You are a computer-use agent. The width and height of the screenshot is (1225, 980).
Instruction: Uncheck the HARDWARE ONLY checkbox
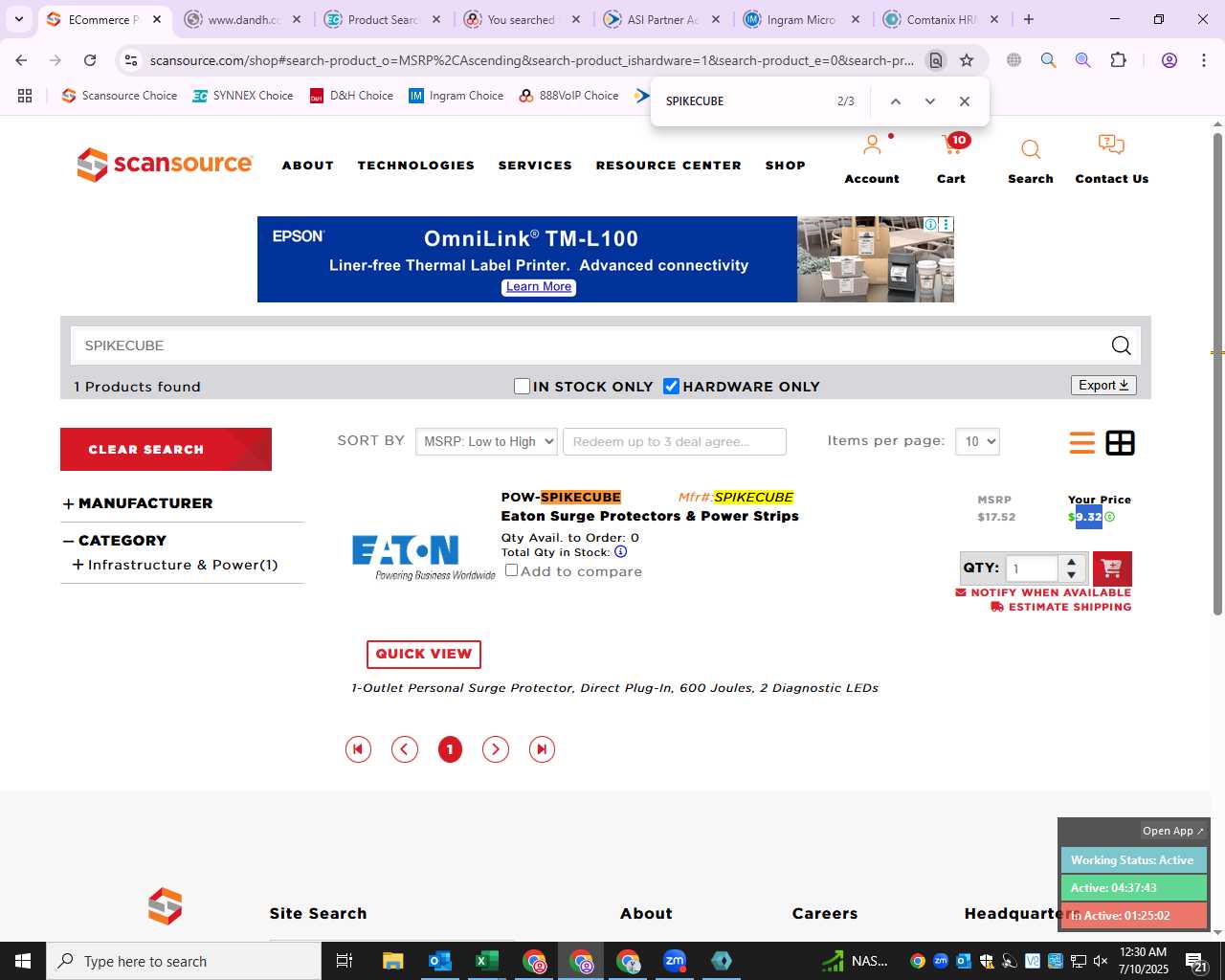pos(671,386)
